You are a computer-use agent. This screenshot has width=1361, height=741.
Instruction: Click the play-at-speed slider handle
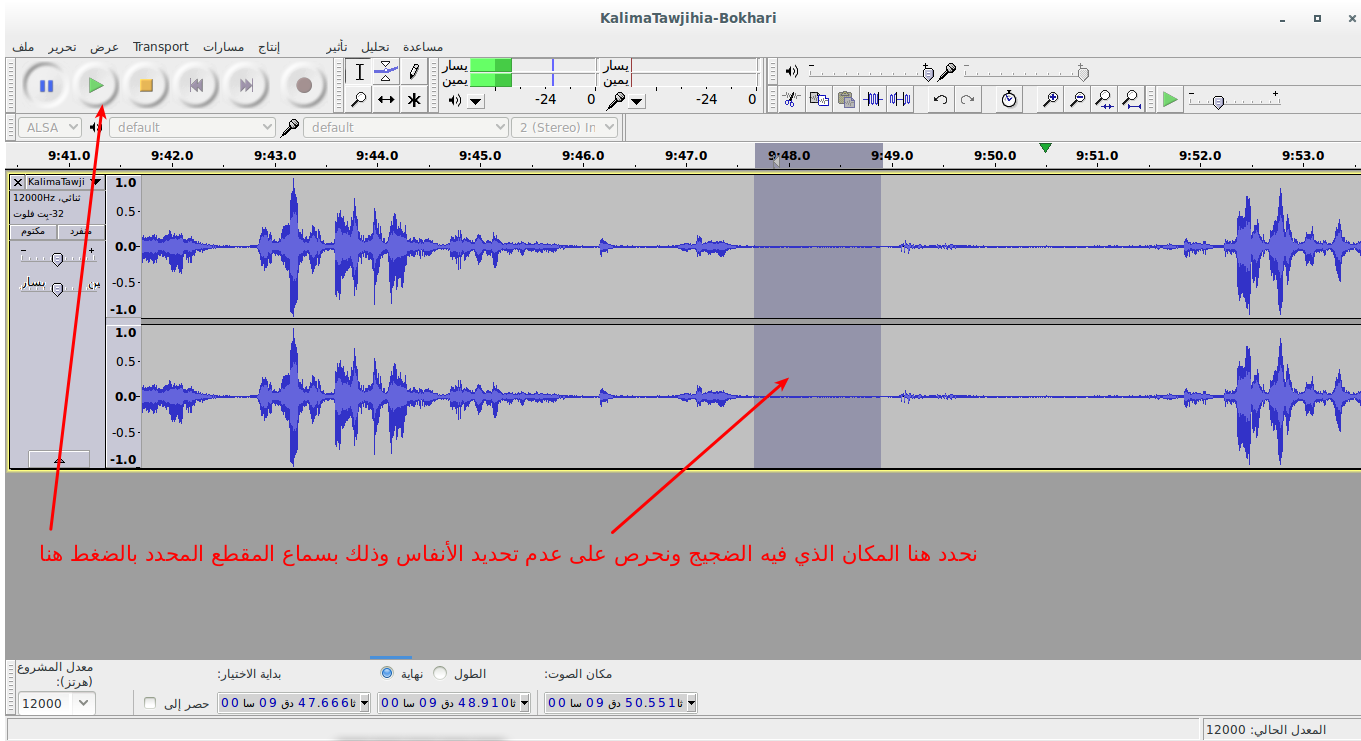(1217, 101)
